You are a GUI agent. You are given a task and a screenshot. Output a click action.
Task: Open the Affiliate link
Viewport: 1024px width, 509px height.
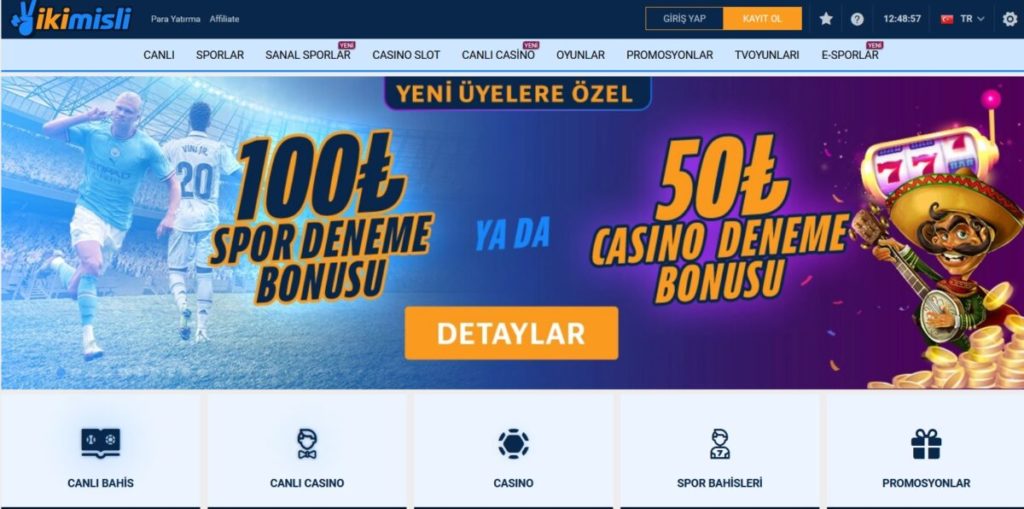[225, 19]
